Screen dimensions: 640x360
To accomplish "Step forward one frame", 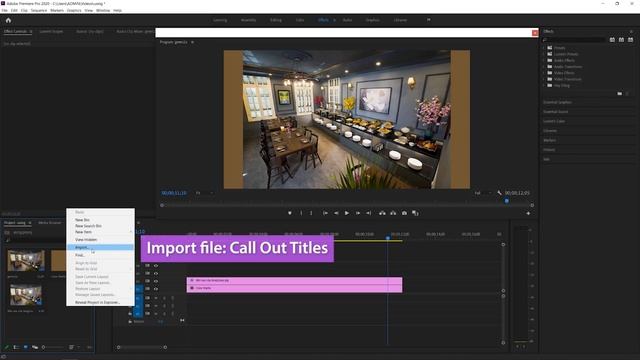I will [358, 213].
